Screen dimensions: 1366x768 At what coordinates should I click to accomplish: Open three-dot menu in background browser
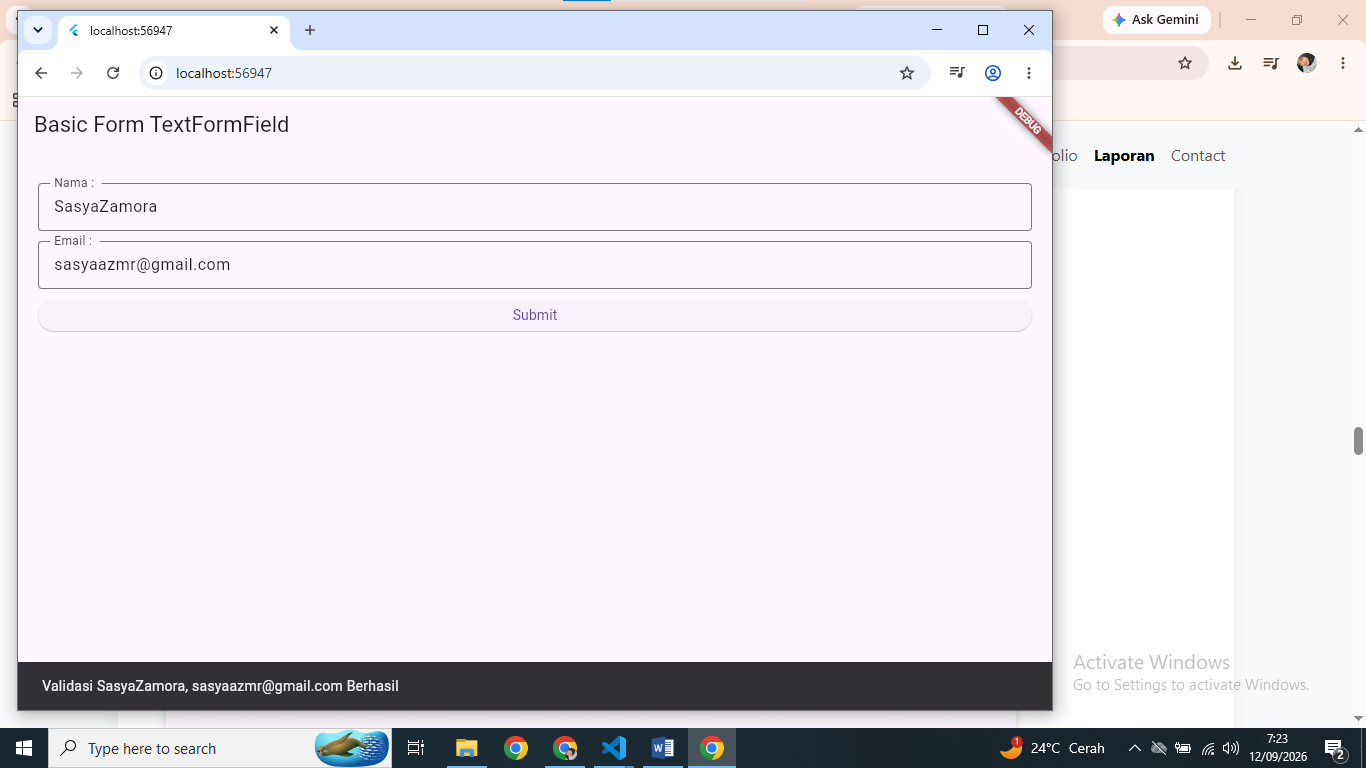point(1342,63)
